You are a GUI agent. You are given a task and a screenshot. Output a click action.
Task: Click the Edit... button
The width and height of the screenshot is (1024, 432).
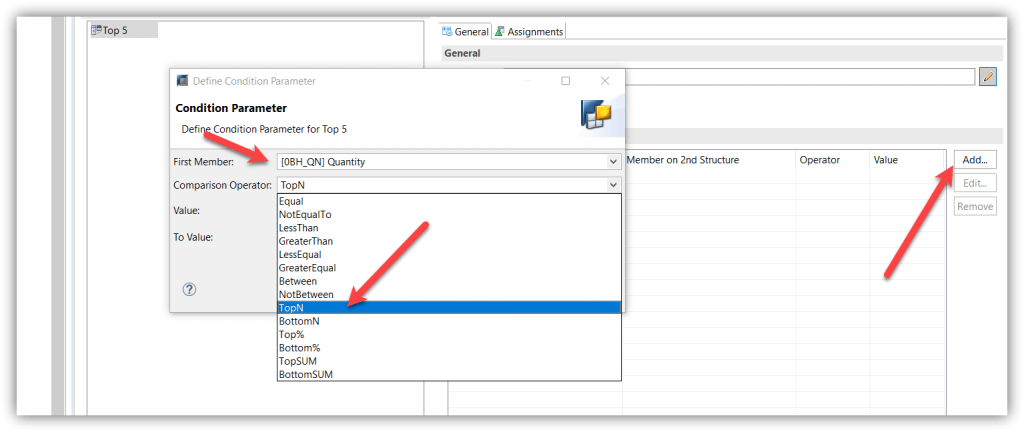[975, 183]
